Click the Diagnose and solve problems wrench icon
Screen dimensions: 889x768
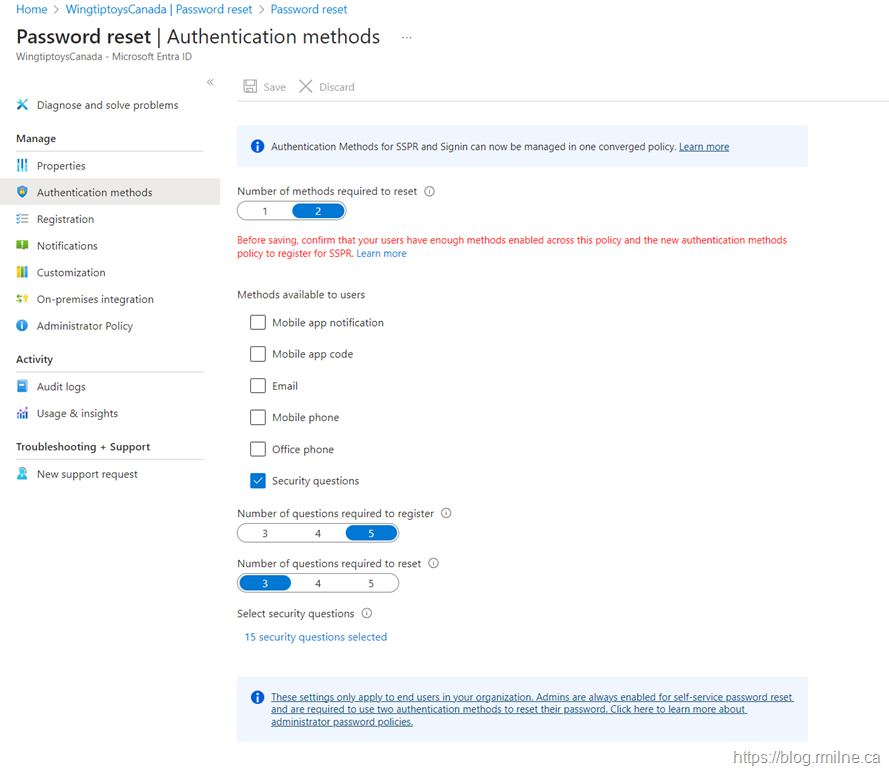(22, 105)
